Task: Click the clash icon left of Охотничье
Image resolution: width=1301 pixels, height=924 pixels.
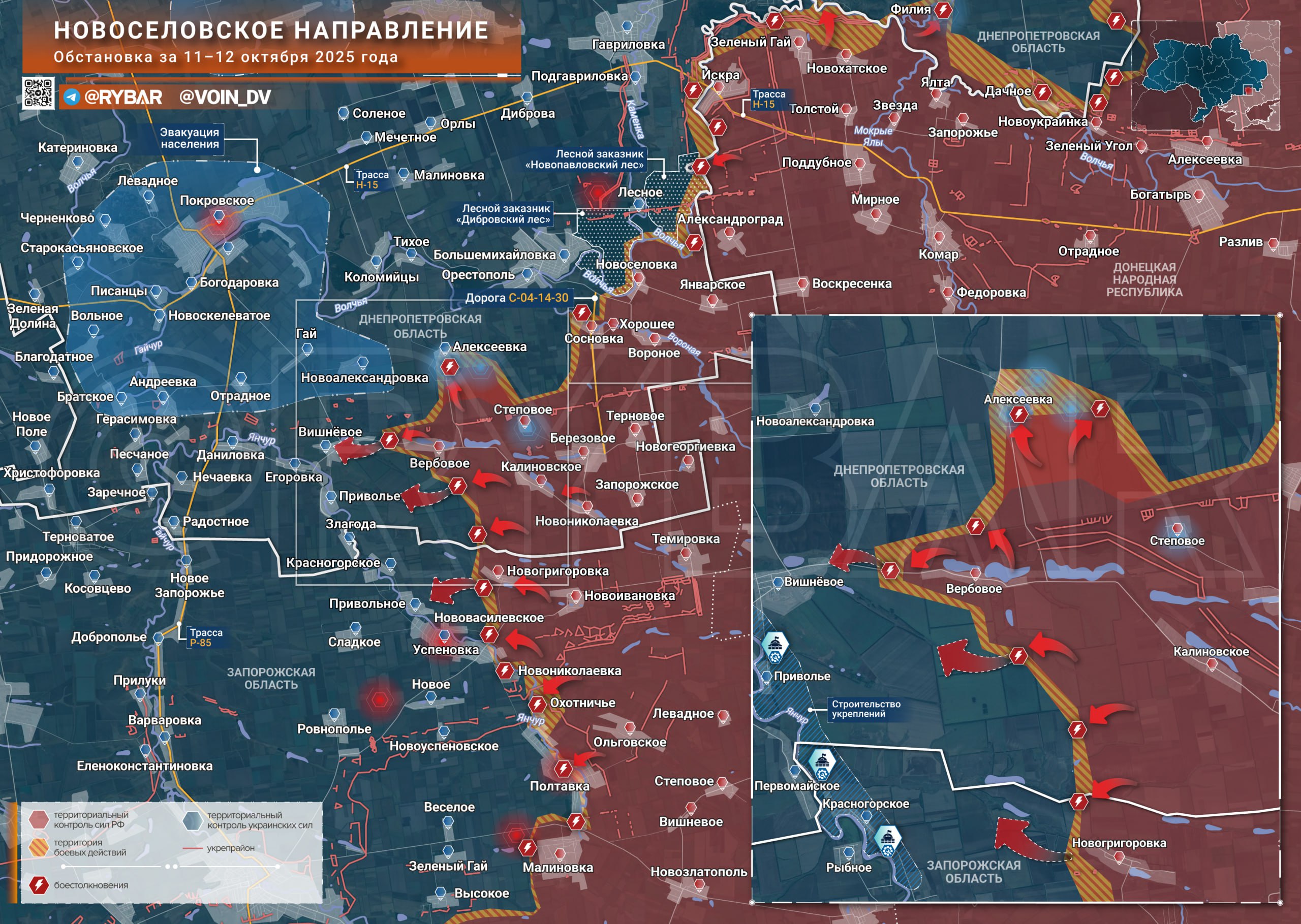Action: [537, 705]
